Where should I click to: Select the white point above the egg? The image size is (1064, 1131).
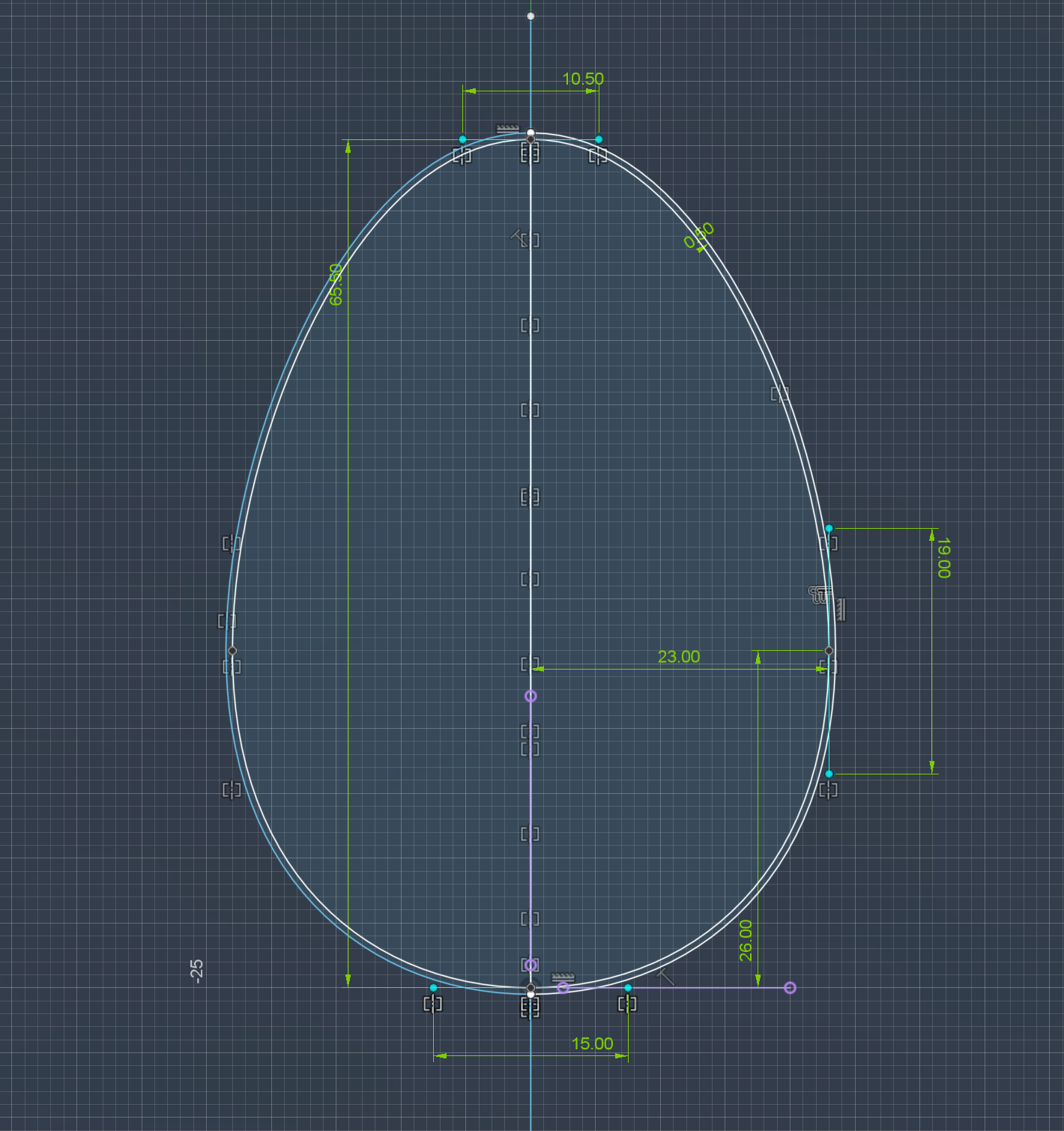(531, 16)
